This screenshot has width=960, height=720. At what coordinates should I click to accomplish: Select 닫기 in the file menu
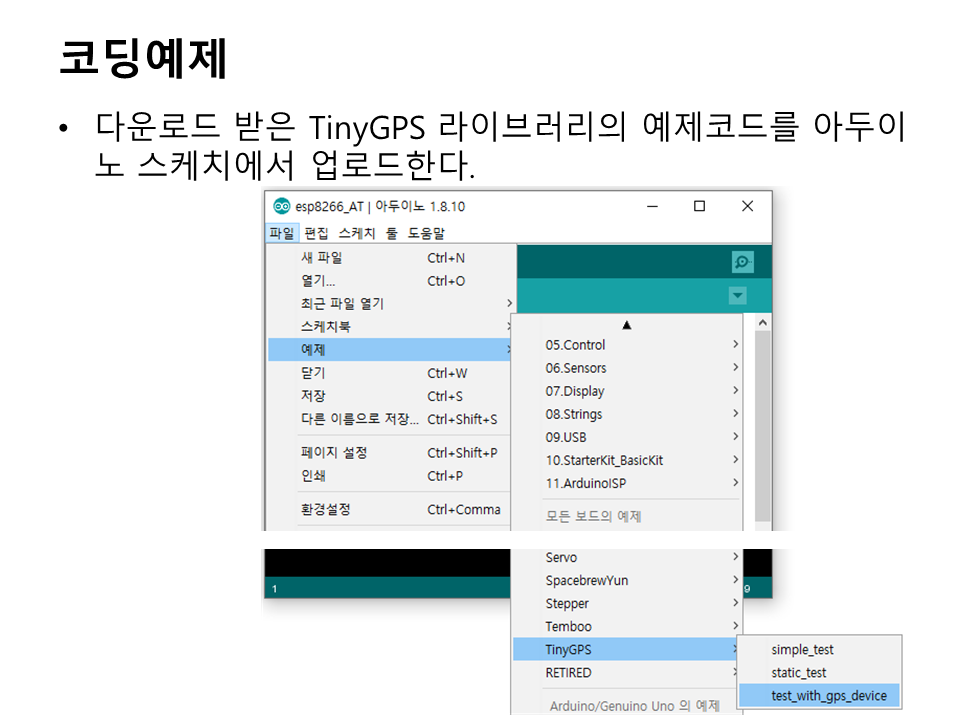point(390,373)
